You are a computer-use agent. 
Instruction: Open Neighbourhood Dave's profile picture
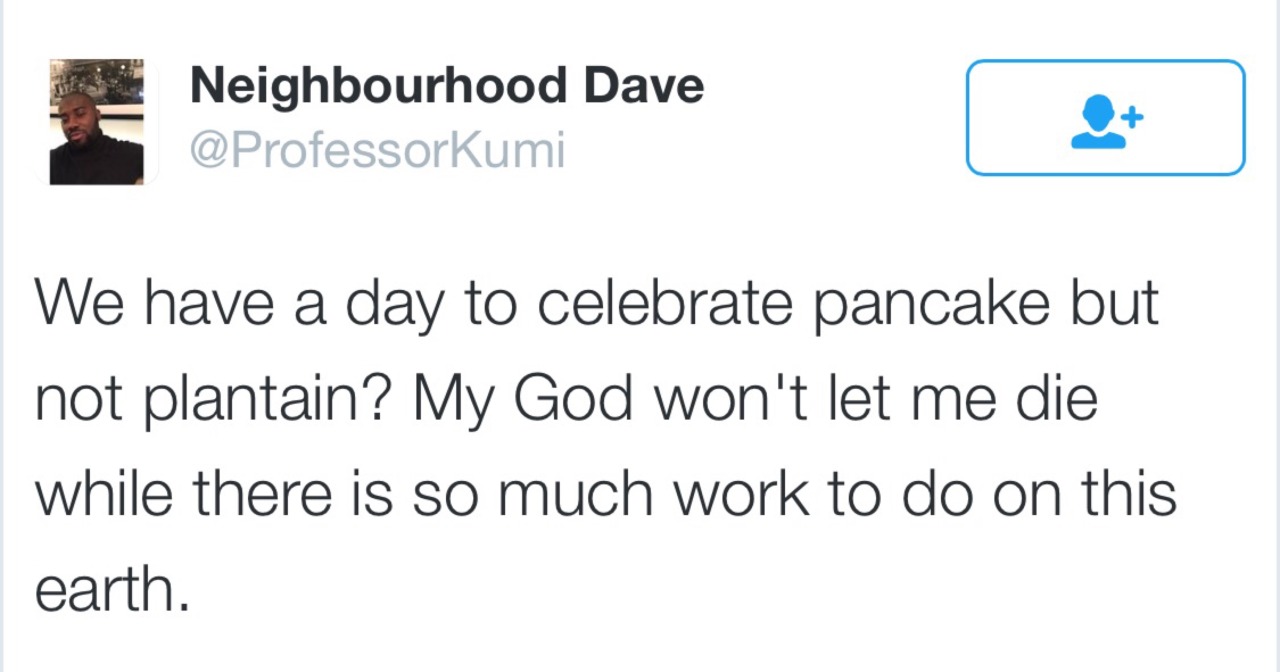coord(97,121)
